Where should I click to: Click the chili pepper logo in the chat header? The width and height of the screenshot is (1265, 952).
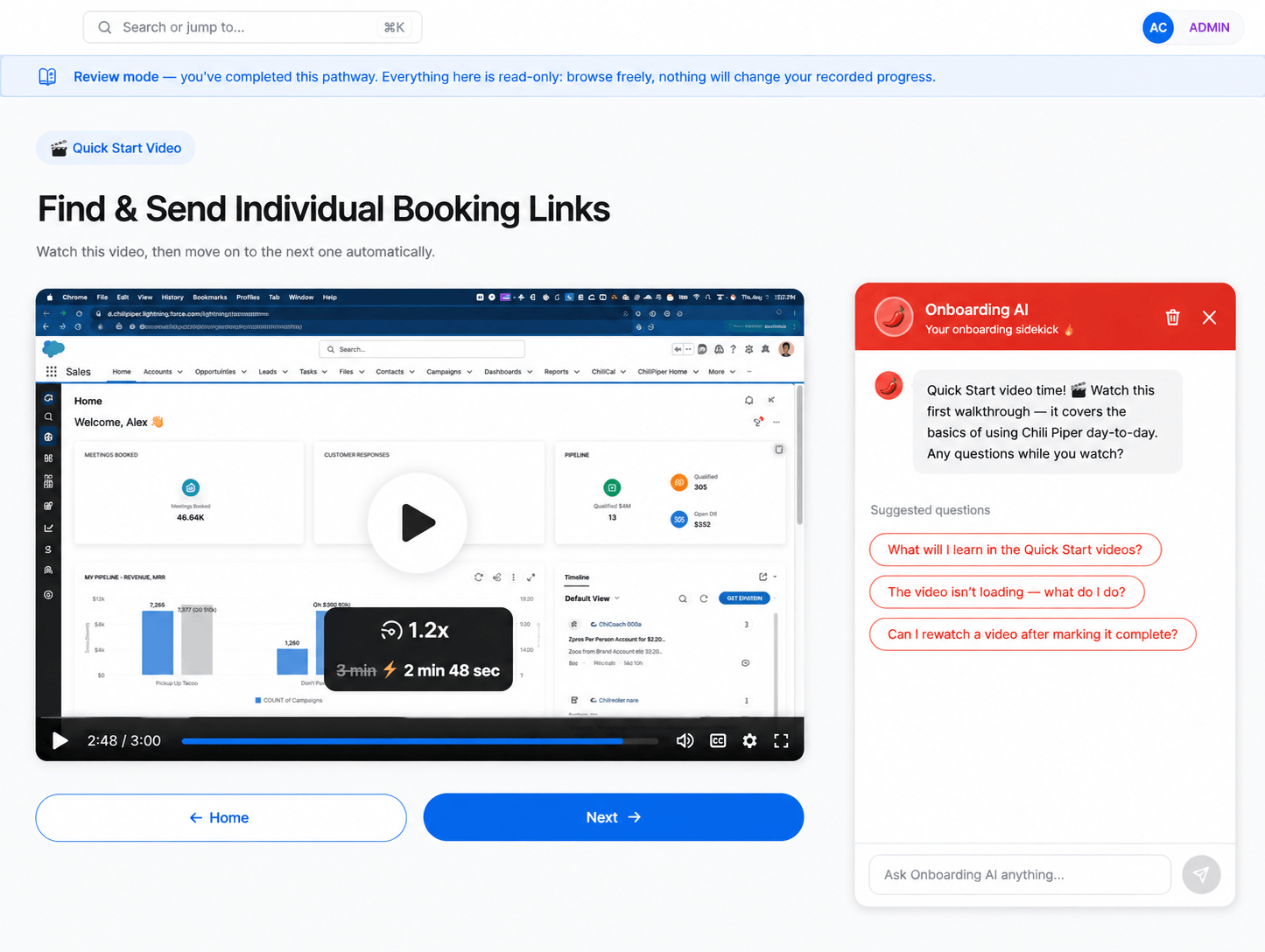click(x=894, y=317)
